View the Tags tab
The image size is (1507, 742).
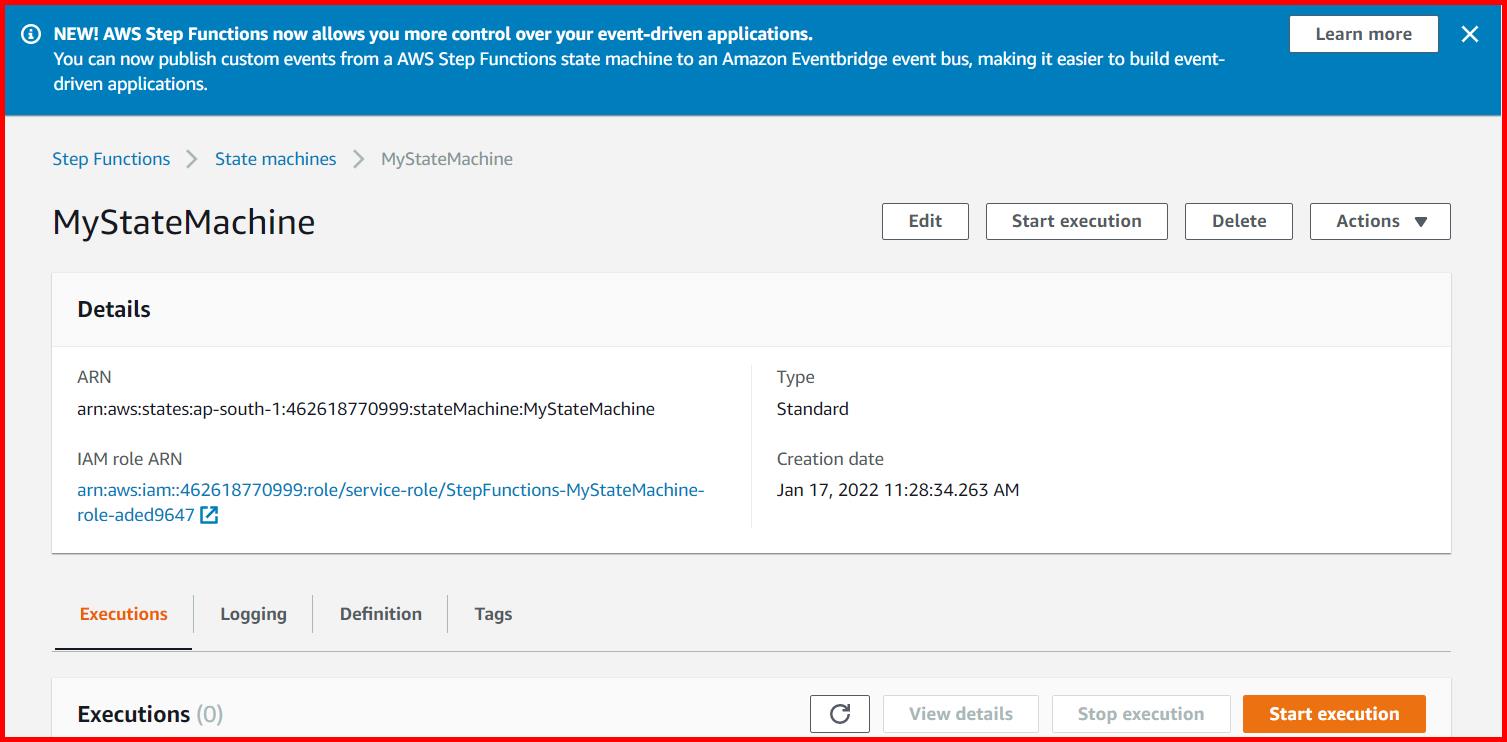[493, 613]
